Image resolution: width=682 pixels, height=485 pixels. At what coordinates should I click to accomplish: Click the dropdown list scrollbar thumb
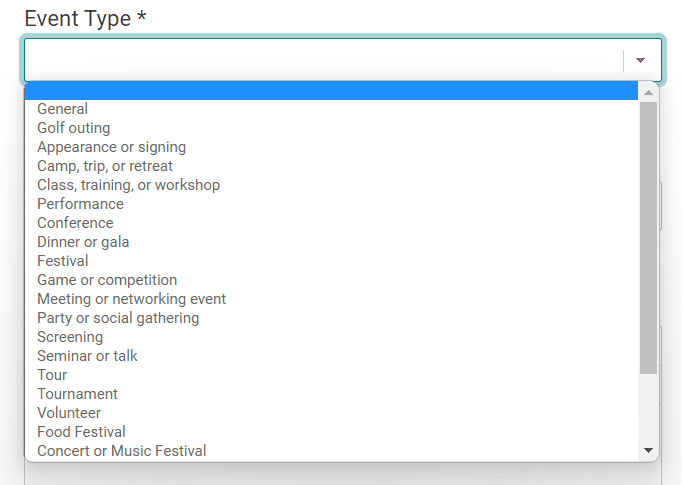[x=648, y=238]
